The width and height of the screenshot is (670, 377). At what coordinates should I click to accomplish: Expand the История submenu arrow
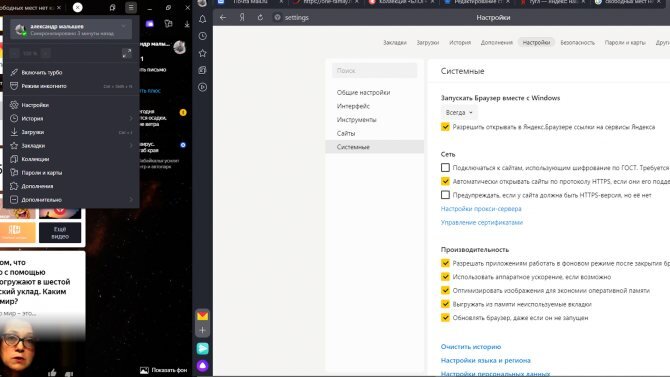tap(131, 118)
